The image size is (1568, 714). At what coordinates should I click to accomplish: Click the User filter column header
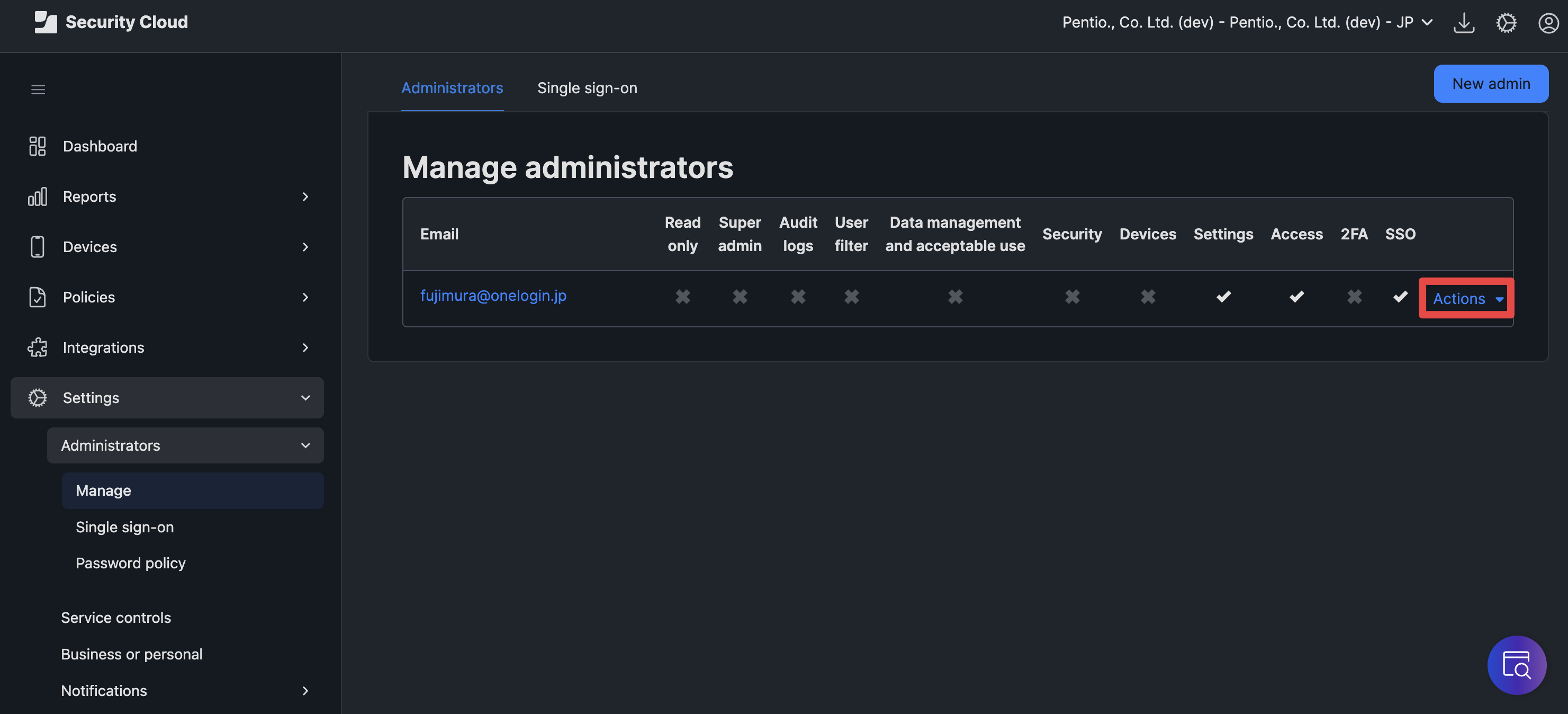[x=851, y=234]
